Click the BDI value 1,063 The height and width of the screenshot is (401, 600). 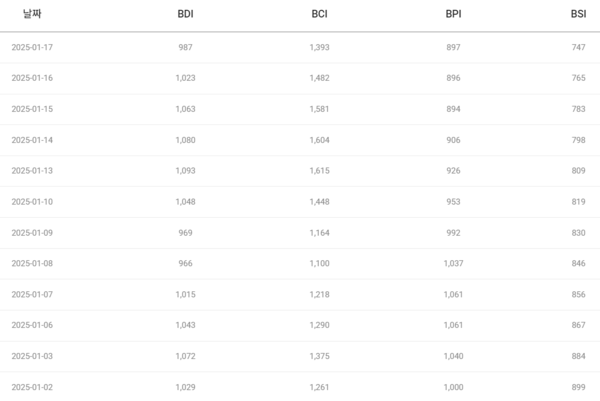[x=185, y=109]
